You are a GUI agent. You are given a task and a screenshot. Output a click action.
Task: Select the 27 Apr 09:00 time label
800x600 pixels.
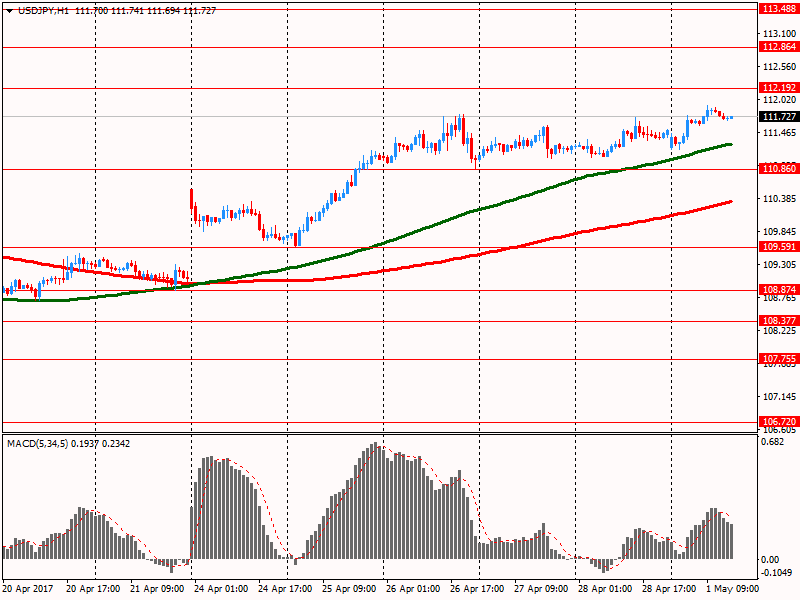(541, 589)
